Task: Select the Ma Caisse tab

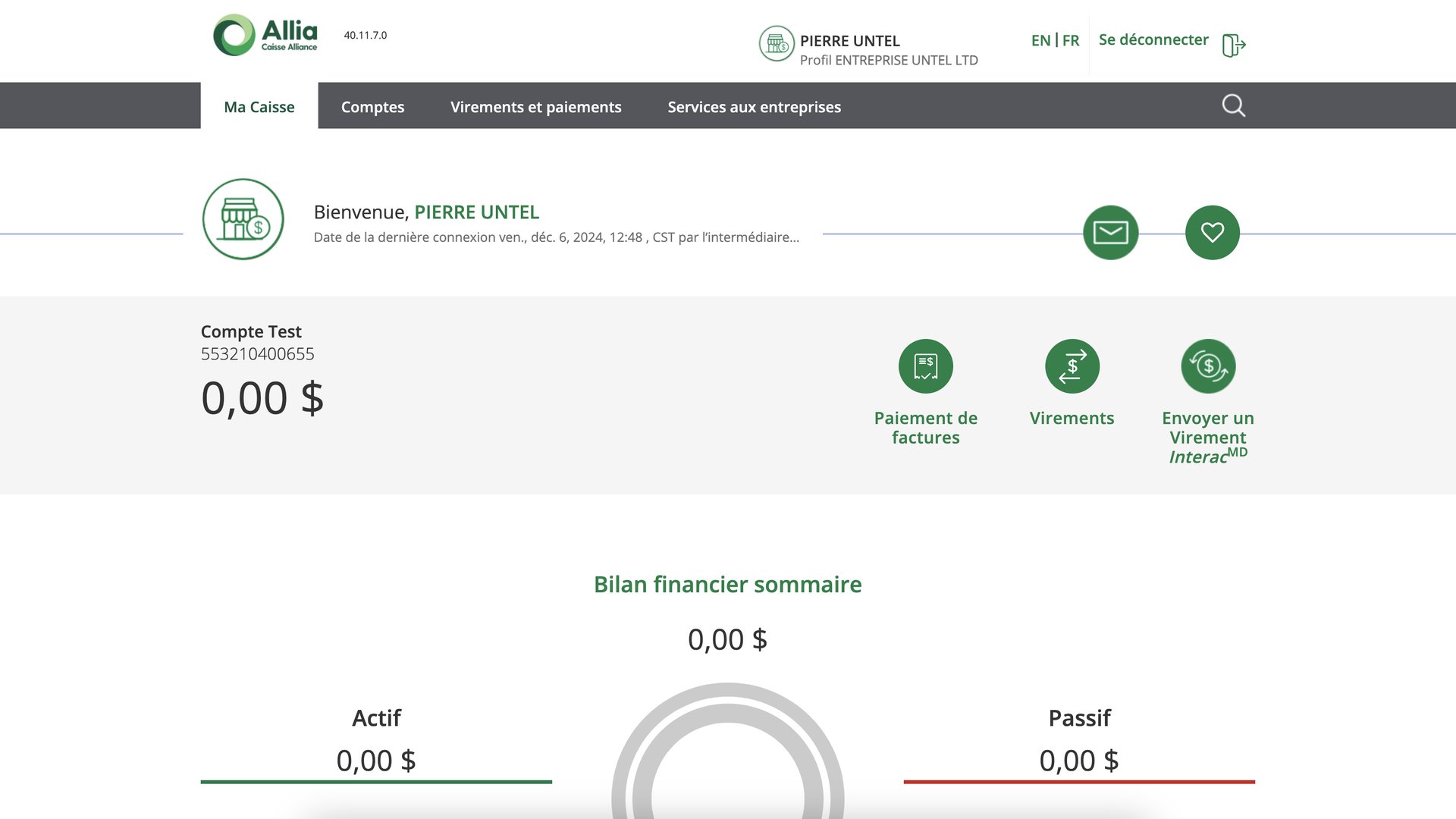Action: pos(259,107)
